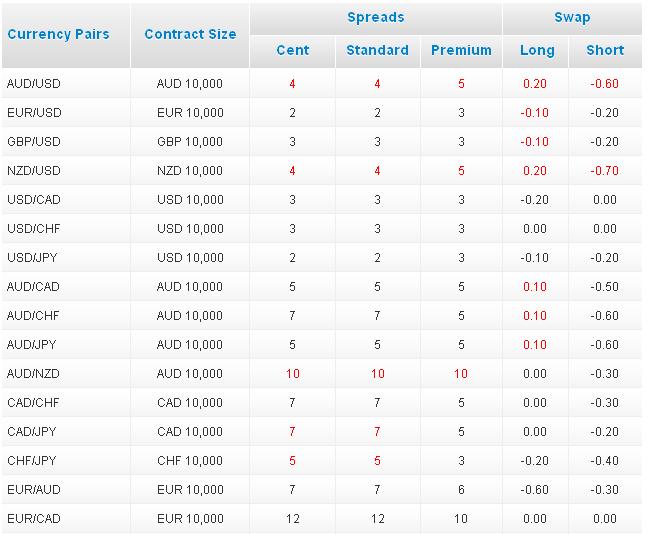Click the CHF/JPY Premium spread value 3

coord(461,461)
